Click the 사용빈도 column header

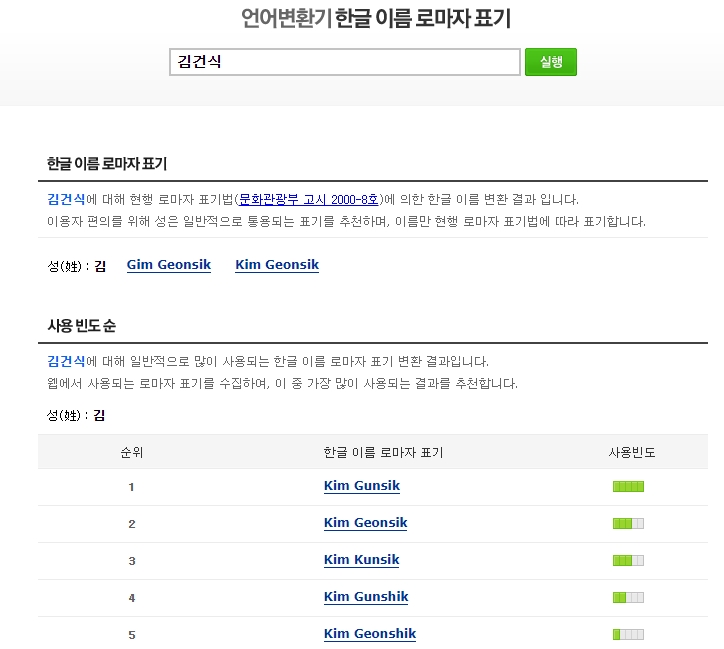coord(632,452)
